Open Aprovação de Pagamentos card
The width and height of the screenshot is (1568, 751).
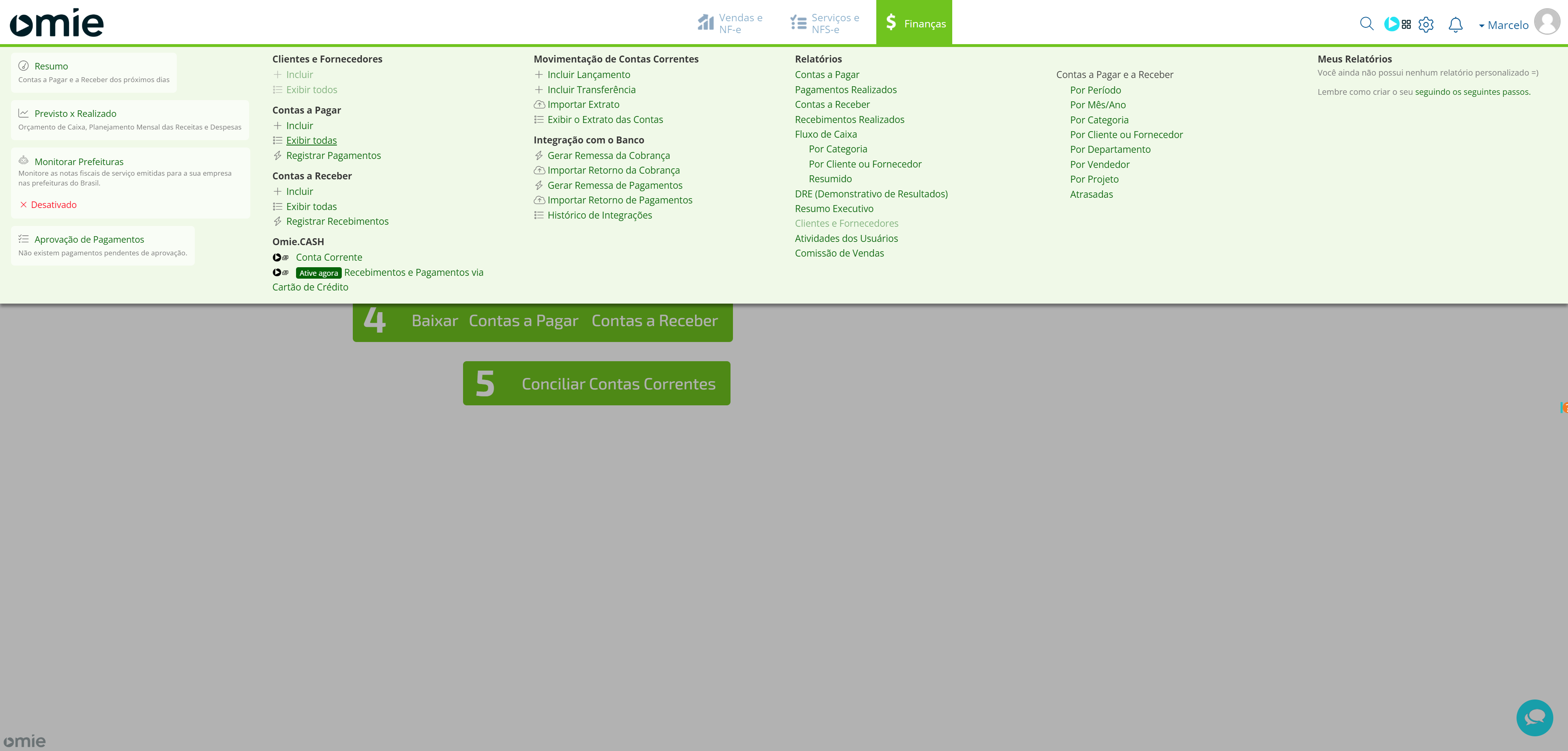[103, 246]
